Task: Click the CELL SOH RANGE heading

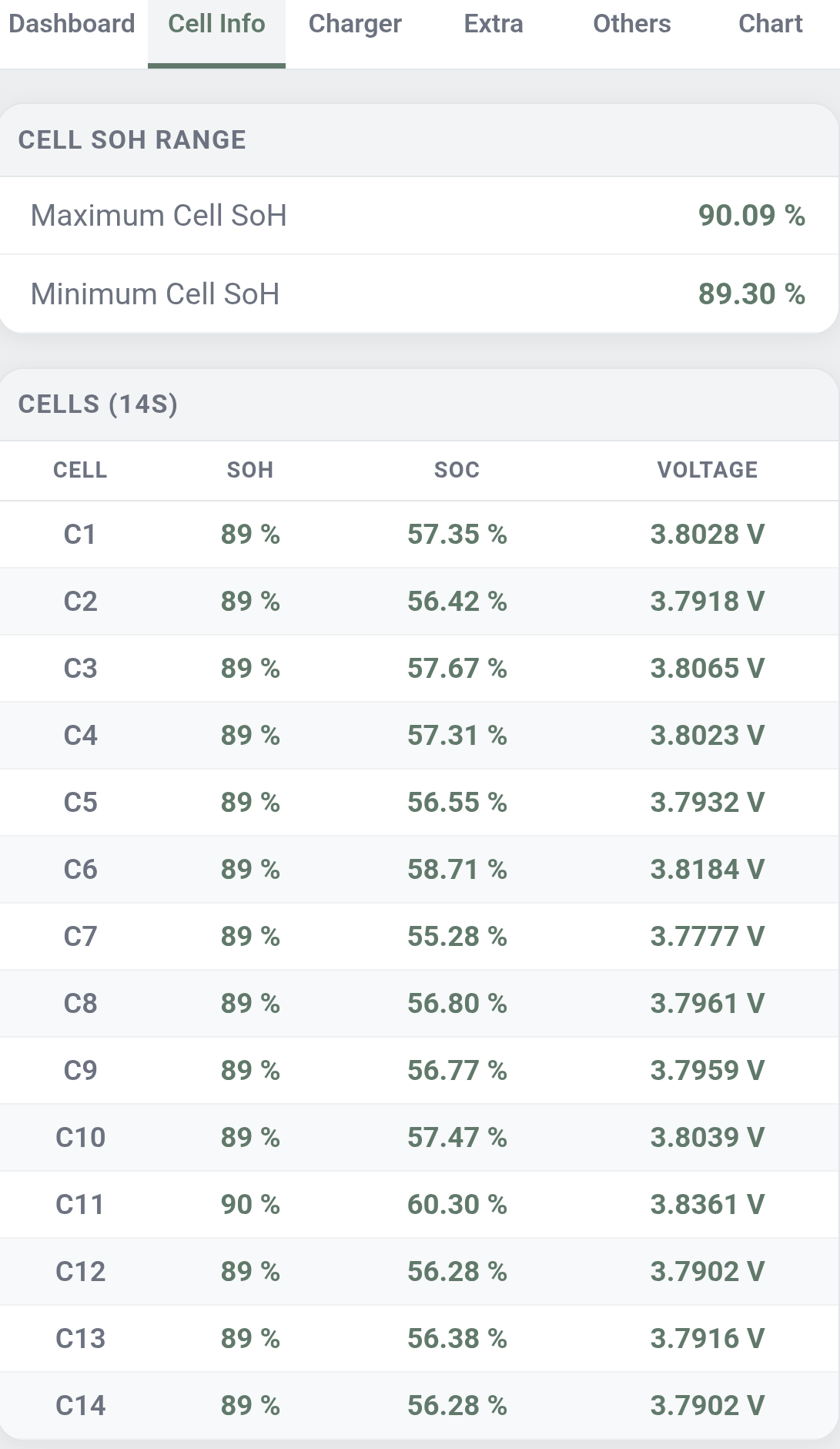Action: click(132, 140)
